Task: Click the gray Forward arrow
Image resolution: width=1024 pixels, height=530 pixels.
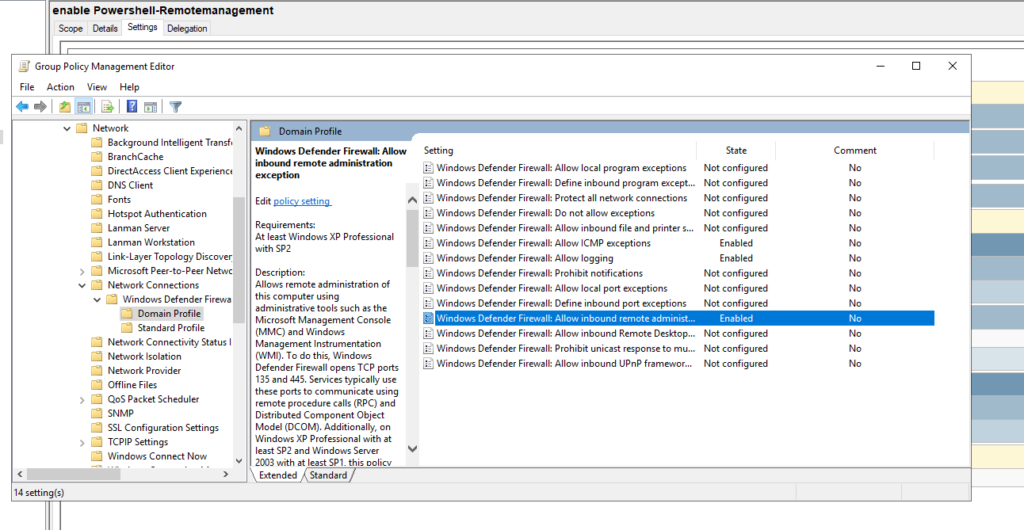Action: click(x=40, y=106)
